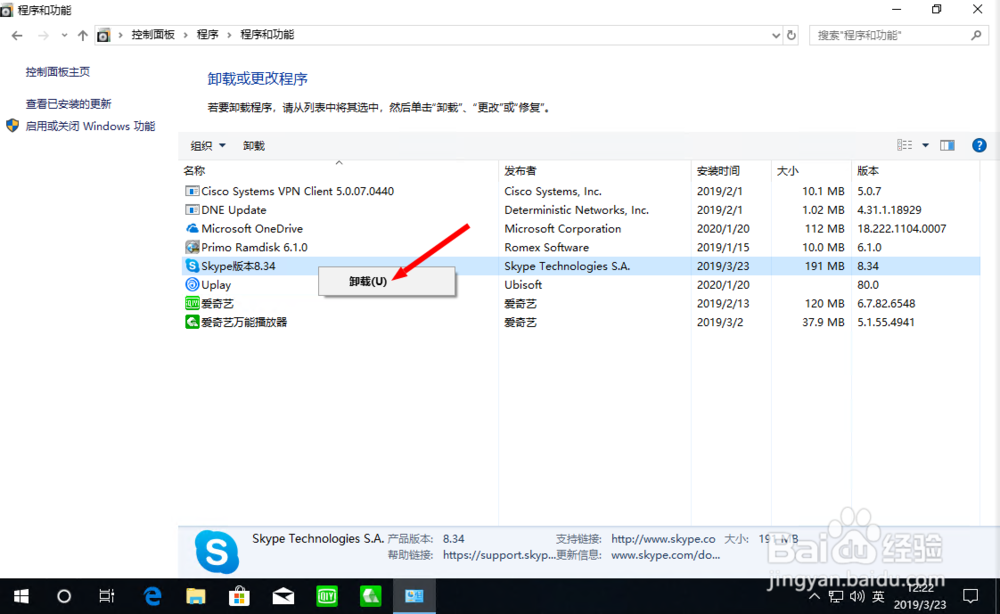Open Cortana circle on taskbar
Image resolution: width=1000 pixels, height=614 pixels.
pos(64,596)
